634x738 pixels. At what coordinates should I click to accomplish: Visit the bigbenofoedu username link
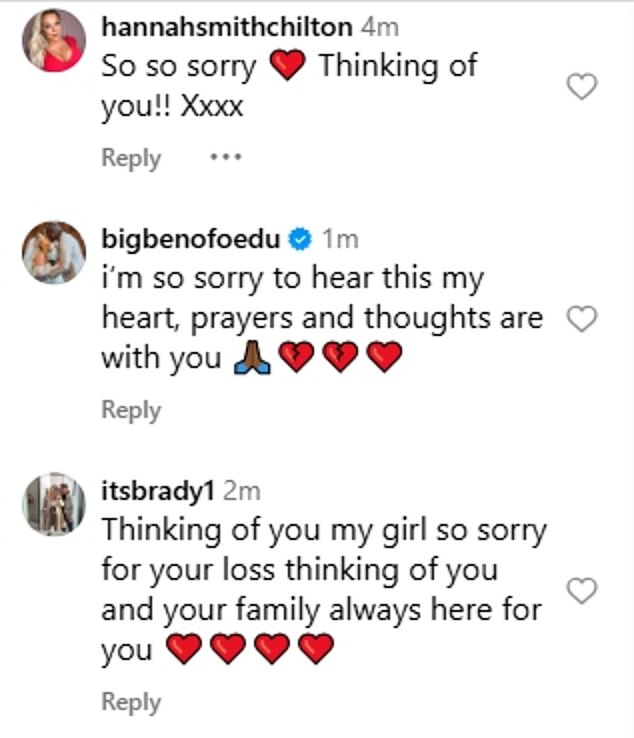point(191,239)
